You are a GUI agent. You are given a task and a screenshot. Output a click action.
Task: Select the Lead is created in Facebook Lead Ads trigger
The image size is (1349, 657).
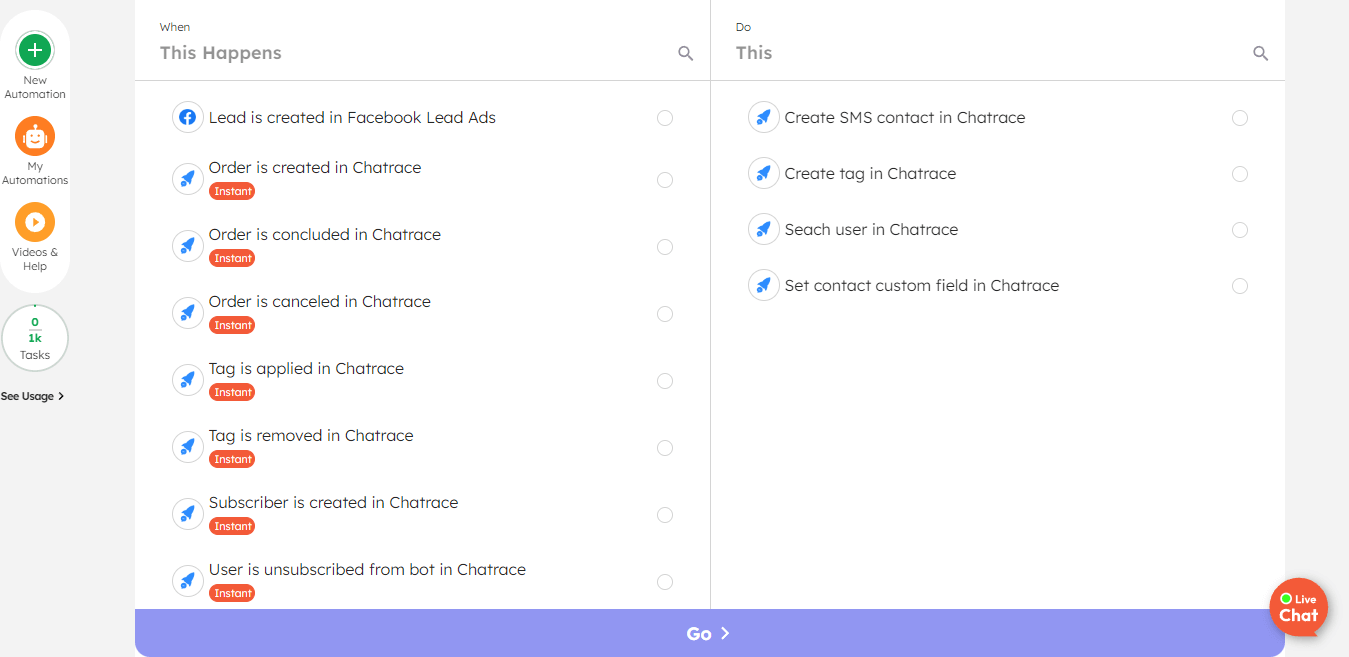665,117
